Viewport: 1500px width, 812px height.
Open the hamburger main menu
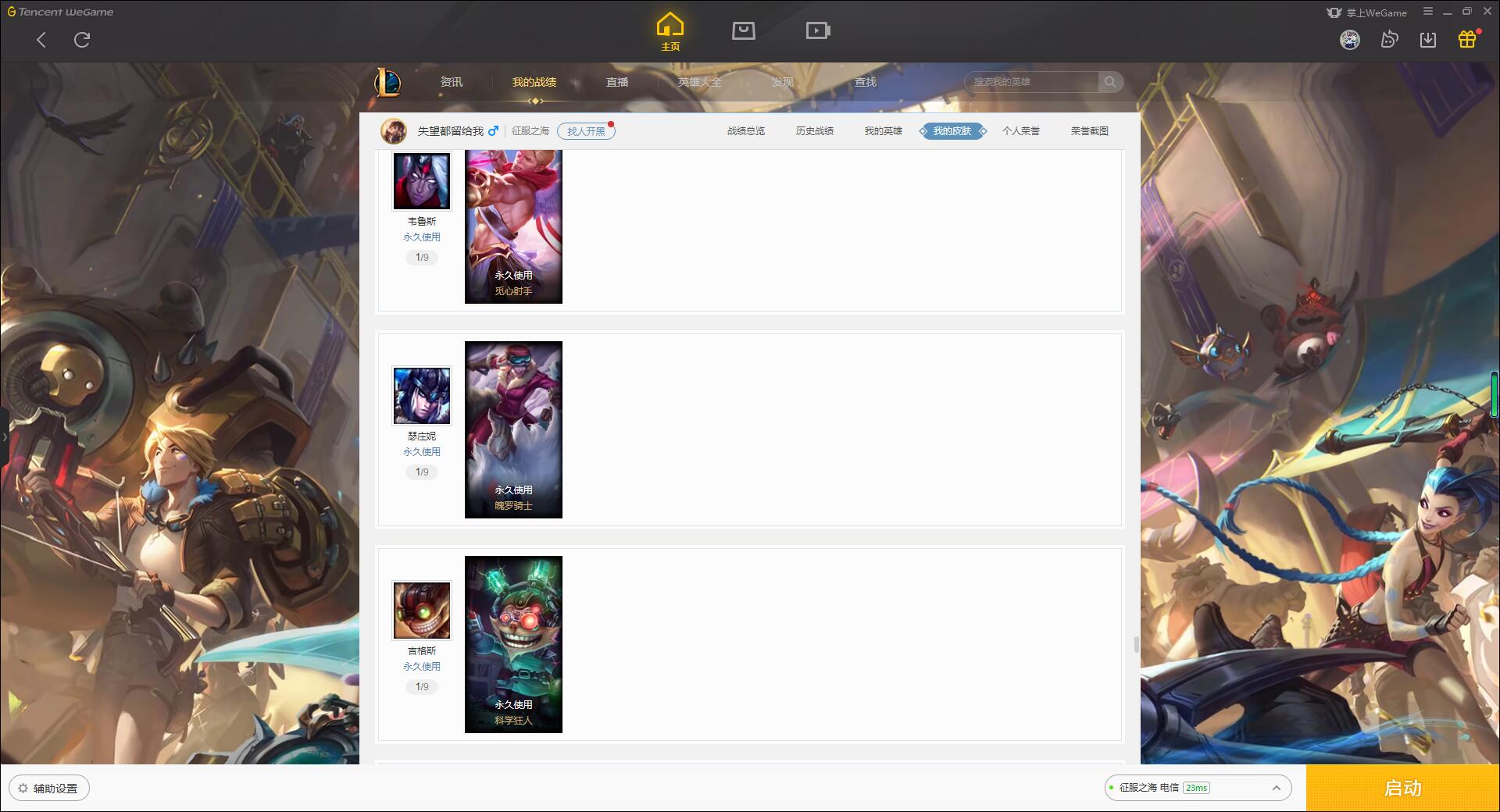point(1428,12)
